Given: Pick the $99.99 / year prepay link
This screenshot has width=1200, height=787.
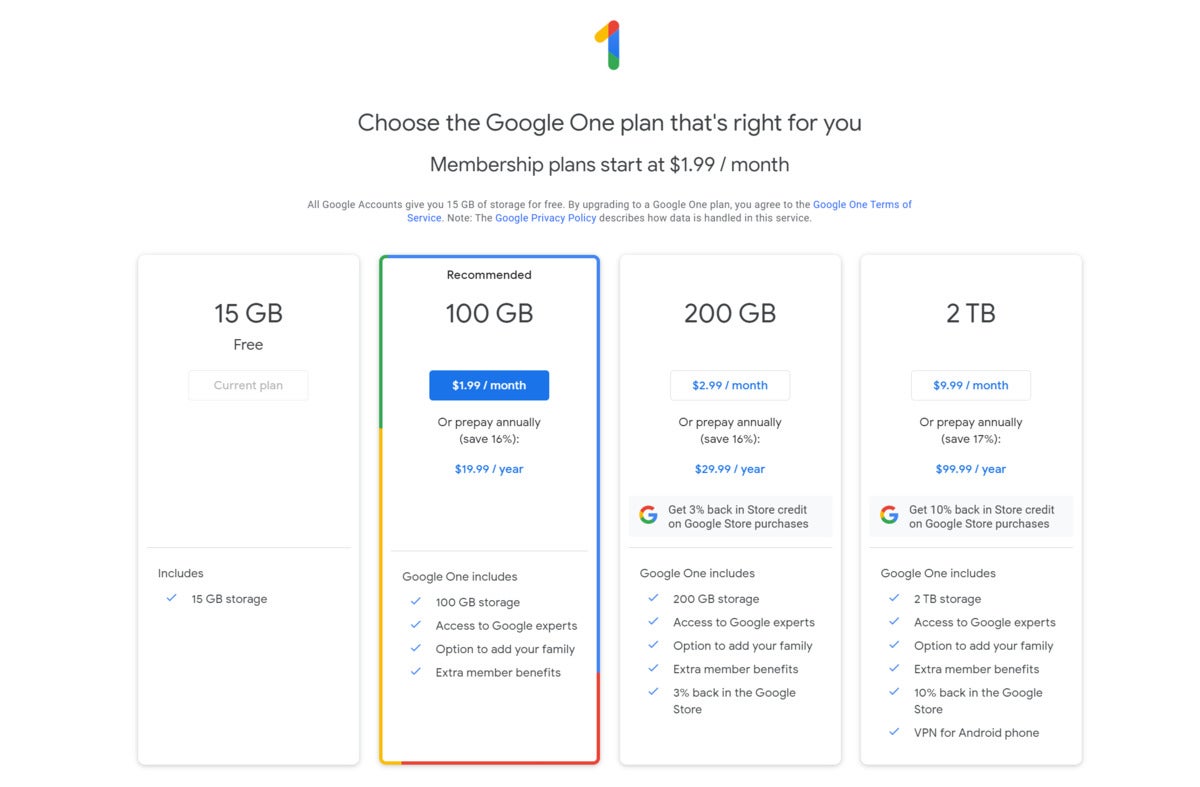Looking at the screenshot, I should [971, 469].
